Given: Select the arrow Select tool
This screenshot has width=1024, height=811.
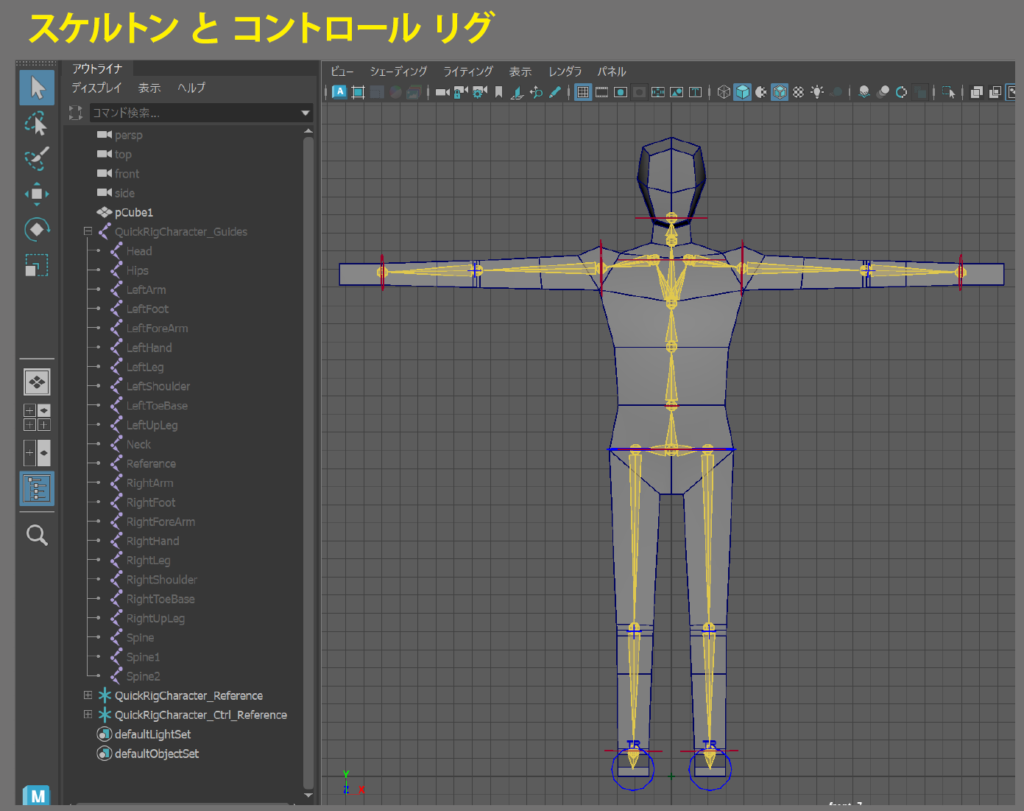Looking at the screenshot, I should (x=37, y=88).
